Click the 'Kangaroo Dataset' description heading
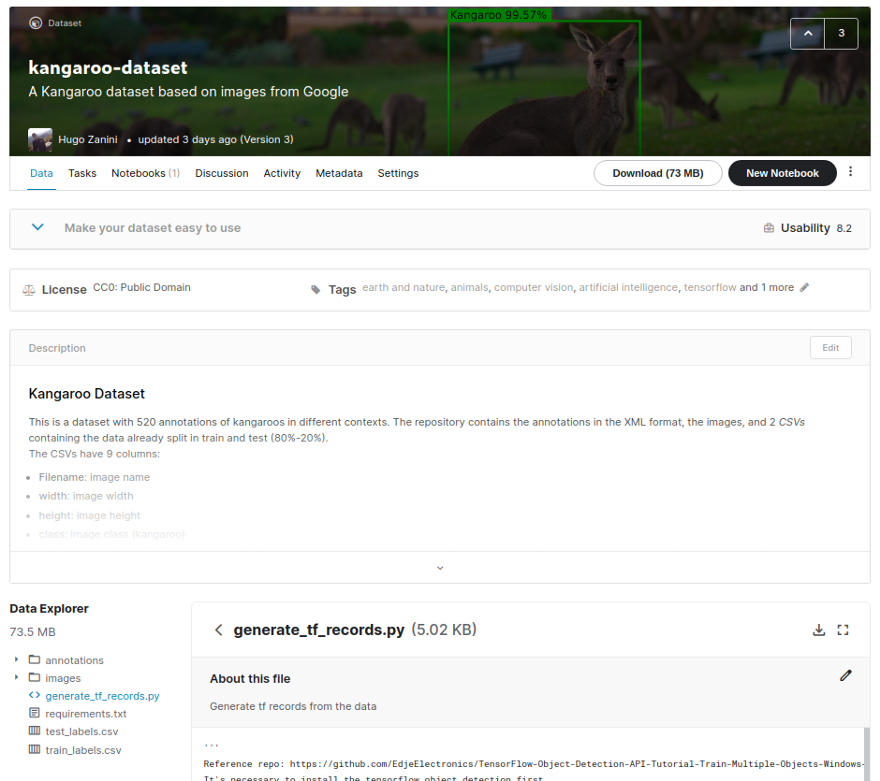The image size is (880, 781). [86, 394]
